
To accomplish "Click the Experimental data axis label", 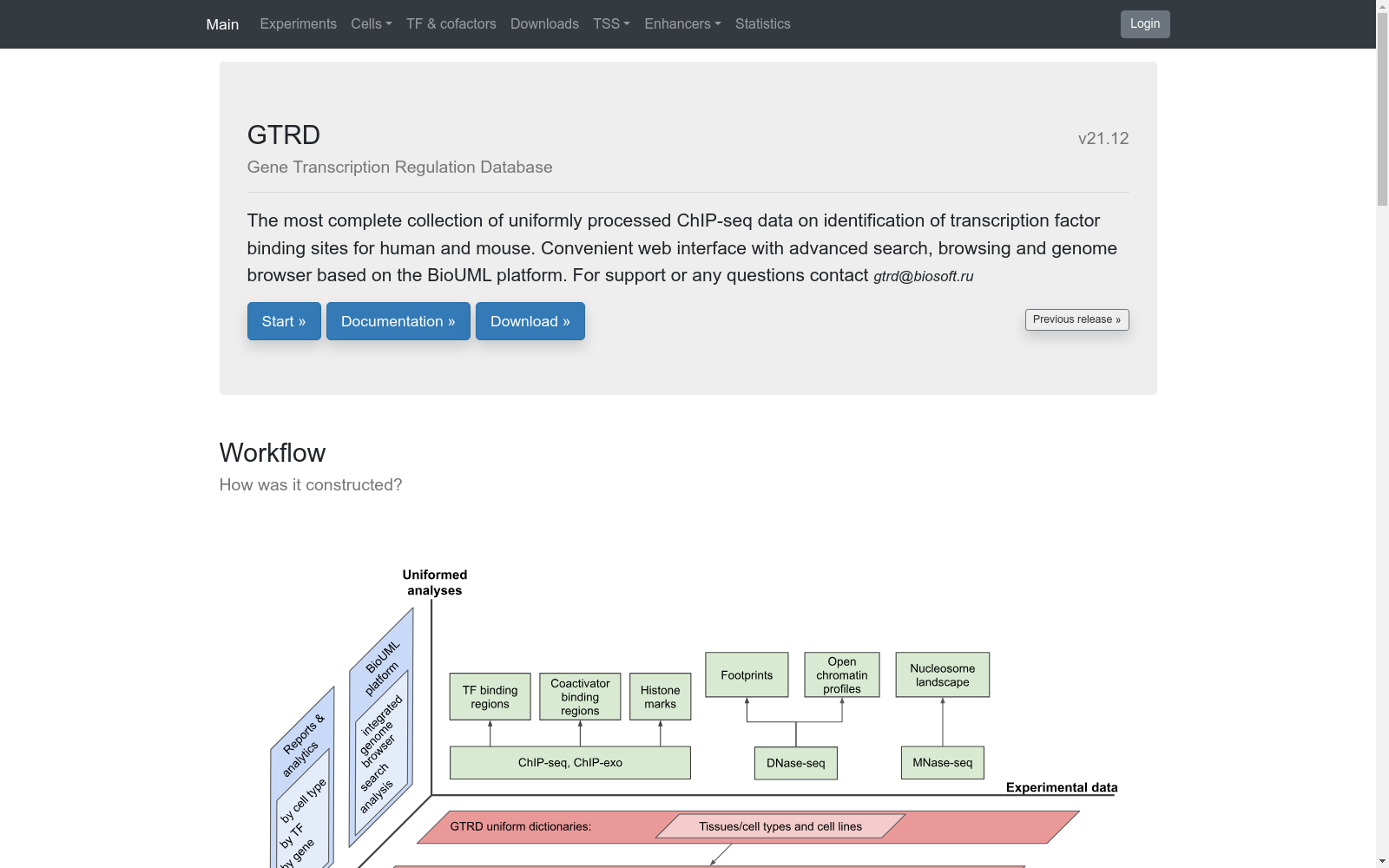I will [1062, 787].
